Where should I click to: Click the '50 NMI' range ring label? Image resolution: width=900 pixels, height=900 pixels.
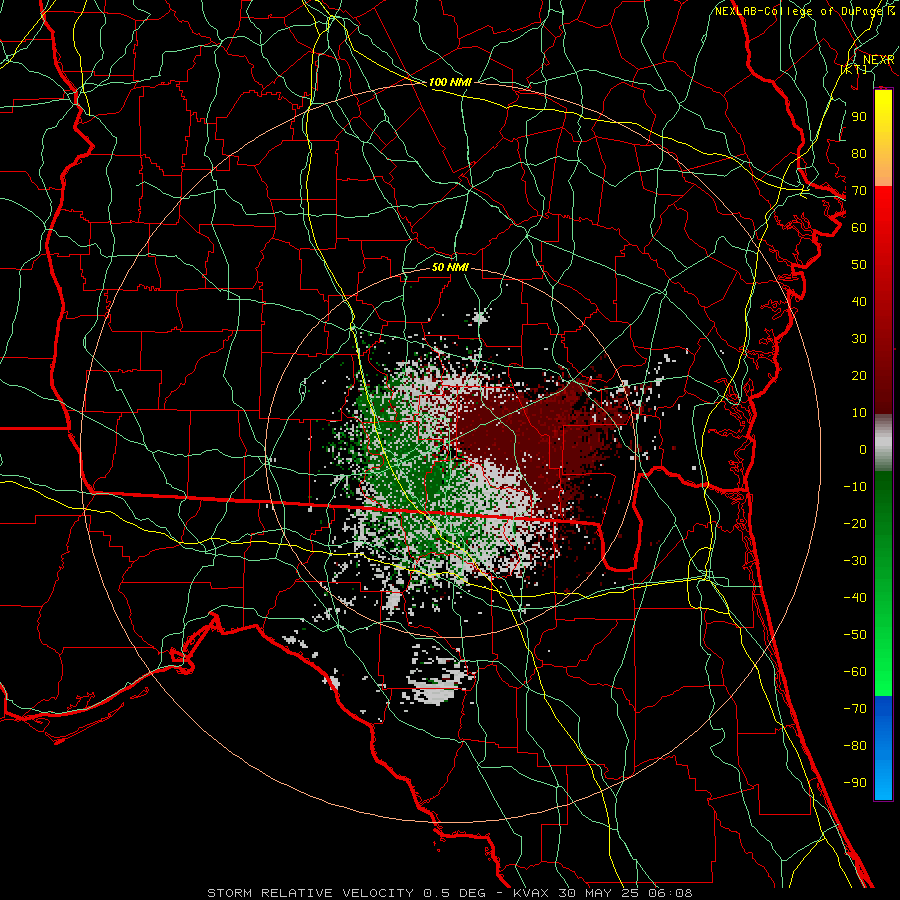(x=450, y=267)
